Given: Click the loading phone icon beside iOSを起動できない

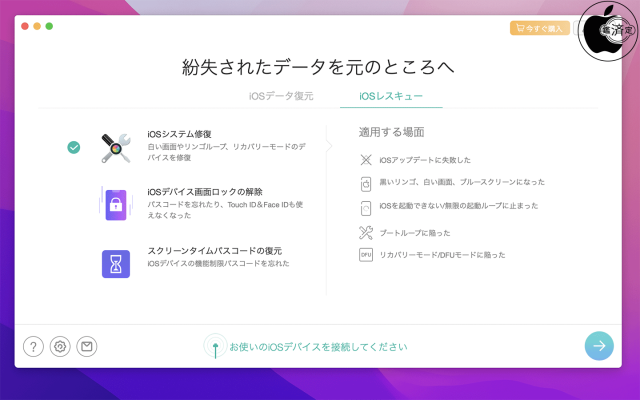Looking at the screenshot, I should 366,208.
